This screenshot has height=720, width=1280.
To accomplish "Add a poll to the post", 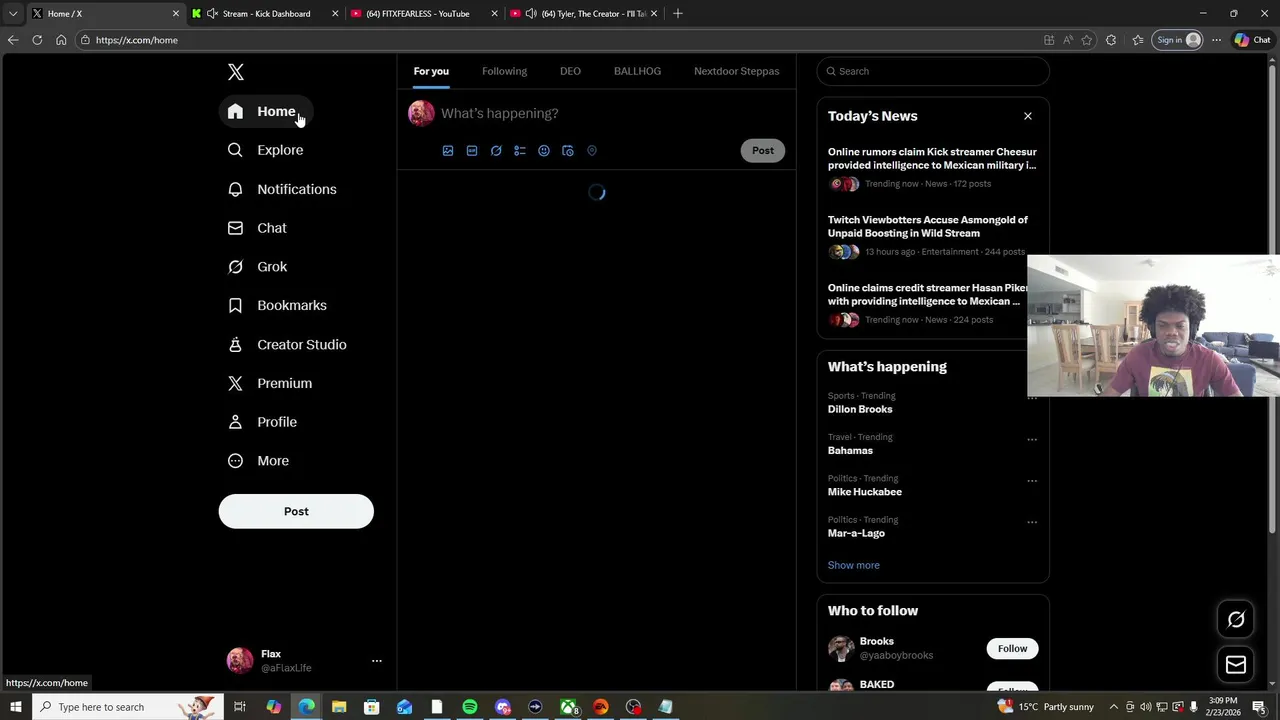I will tap(520, 151).
